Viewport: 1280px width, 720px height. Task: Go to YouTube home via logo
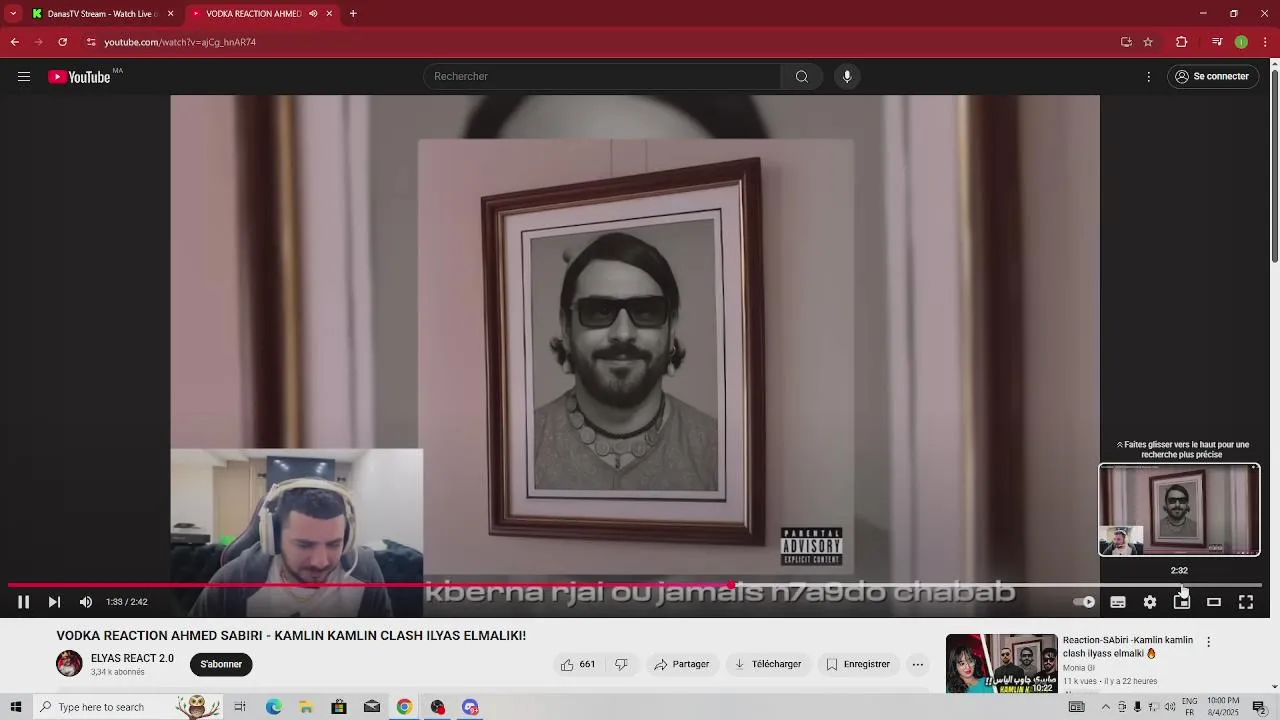80,77
